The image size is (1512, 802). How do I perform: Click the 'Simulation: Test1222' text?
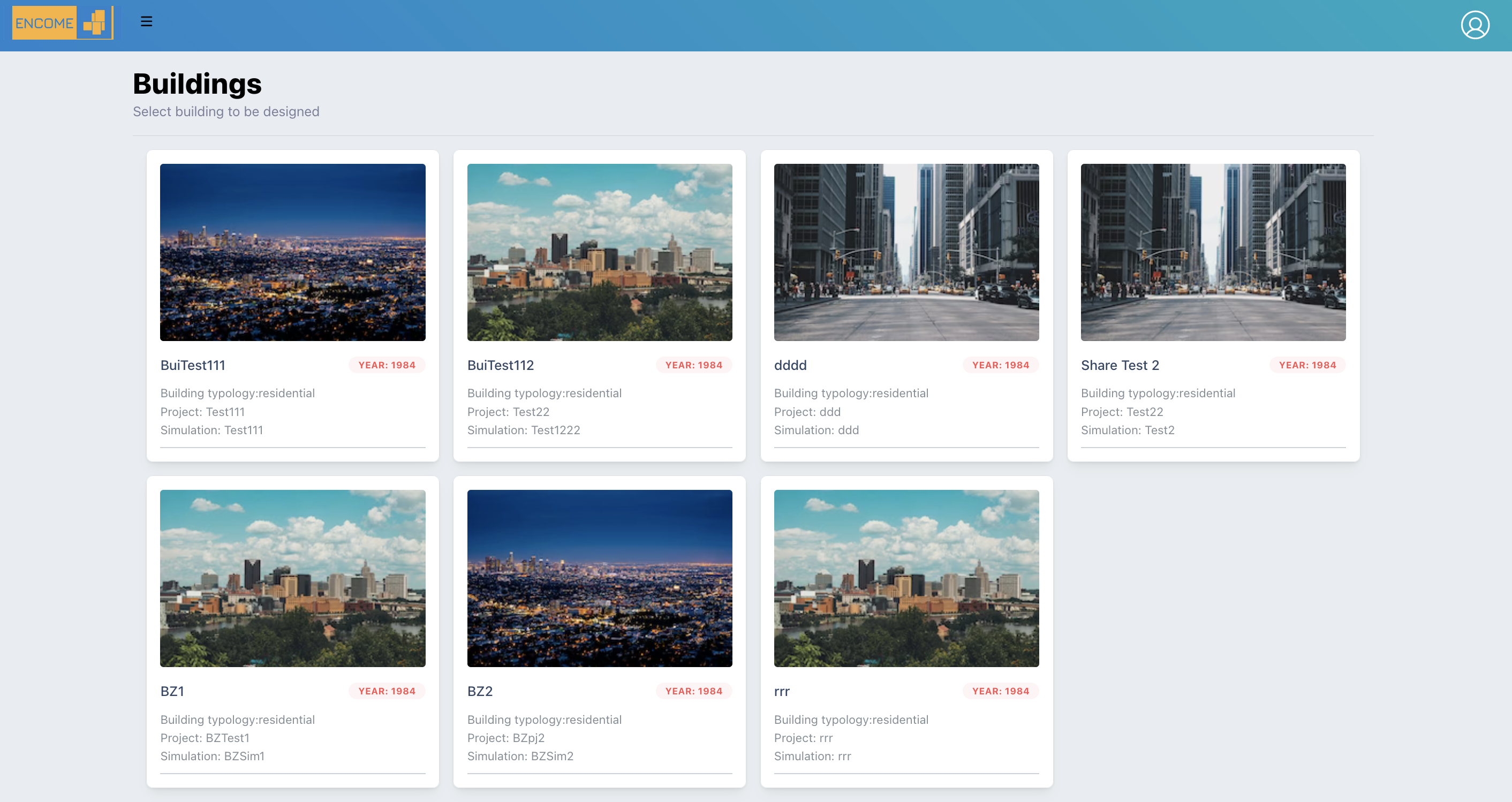524,430
